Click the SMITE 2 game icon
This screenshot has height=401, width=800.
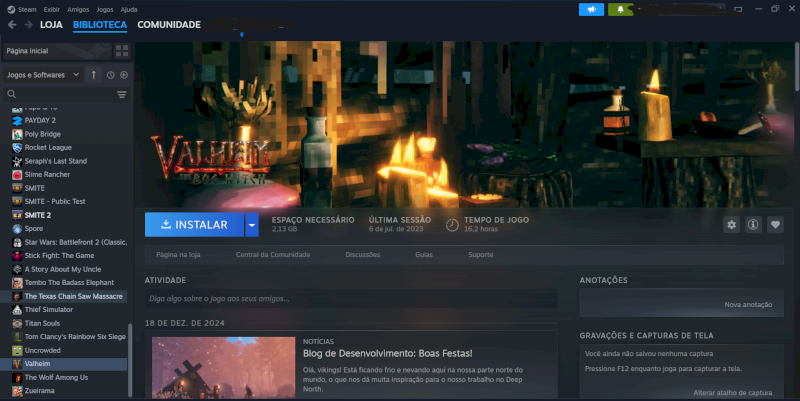[17, 215]
